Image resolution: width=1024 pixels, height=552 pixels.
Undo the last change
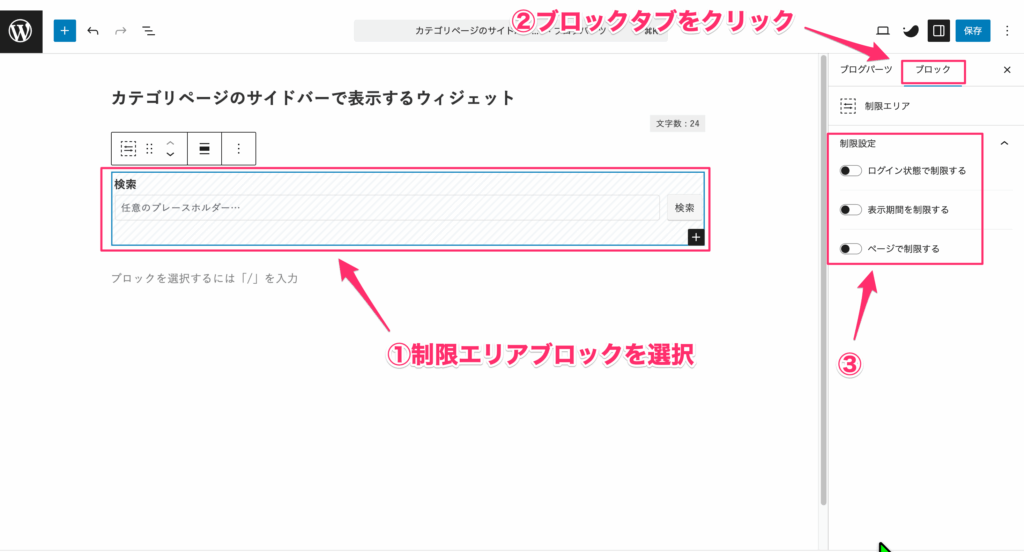pyautogui.click(x=93, y=31)
